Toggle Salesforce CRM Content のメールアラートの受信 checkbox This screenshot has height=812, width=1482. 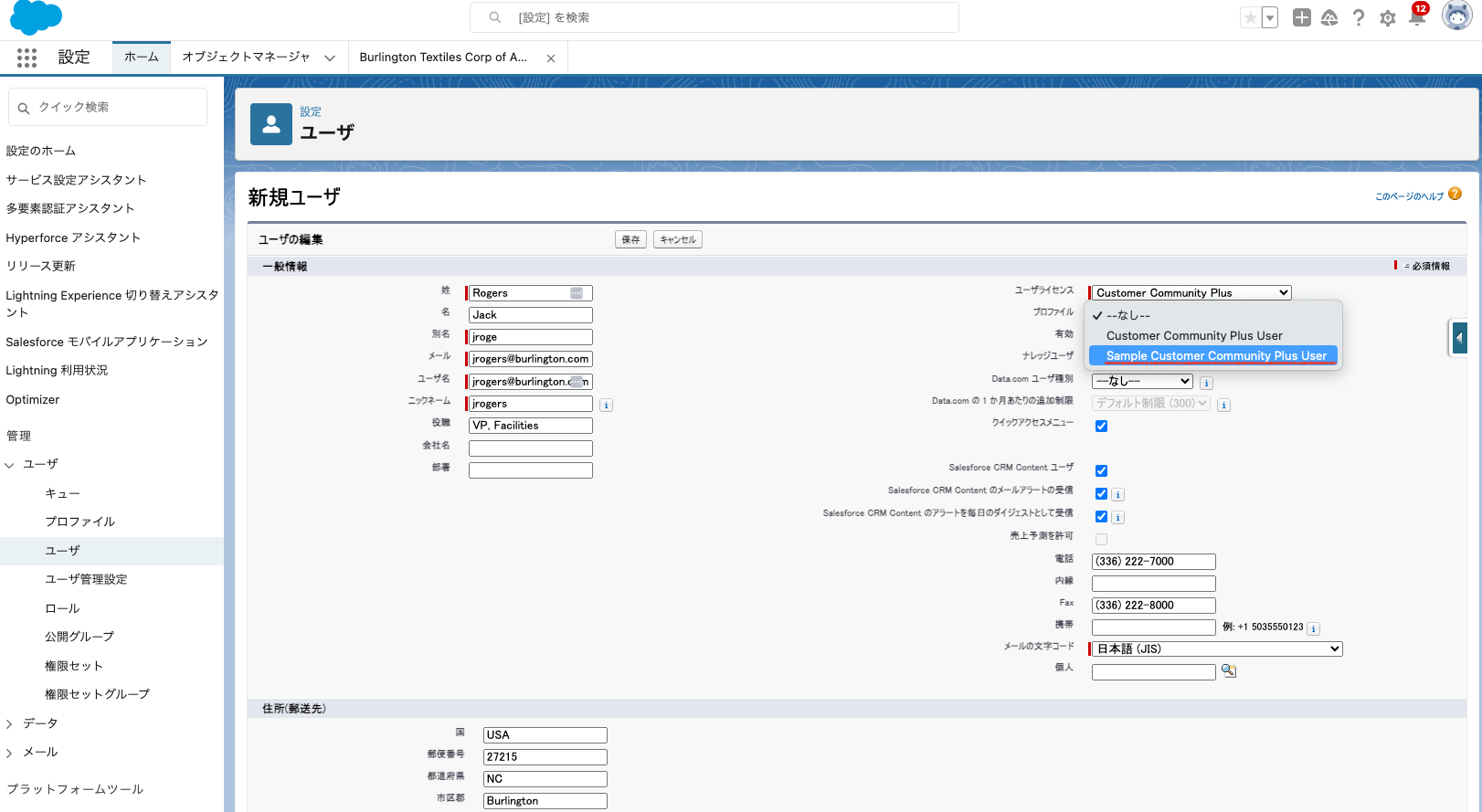click(1101, 493)
